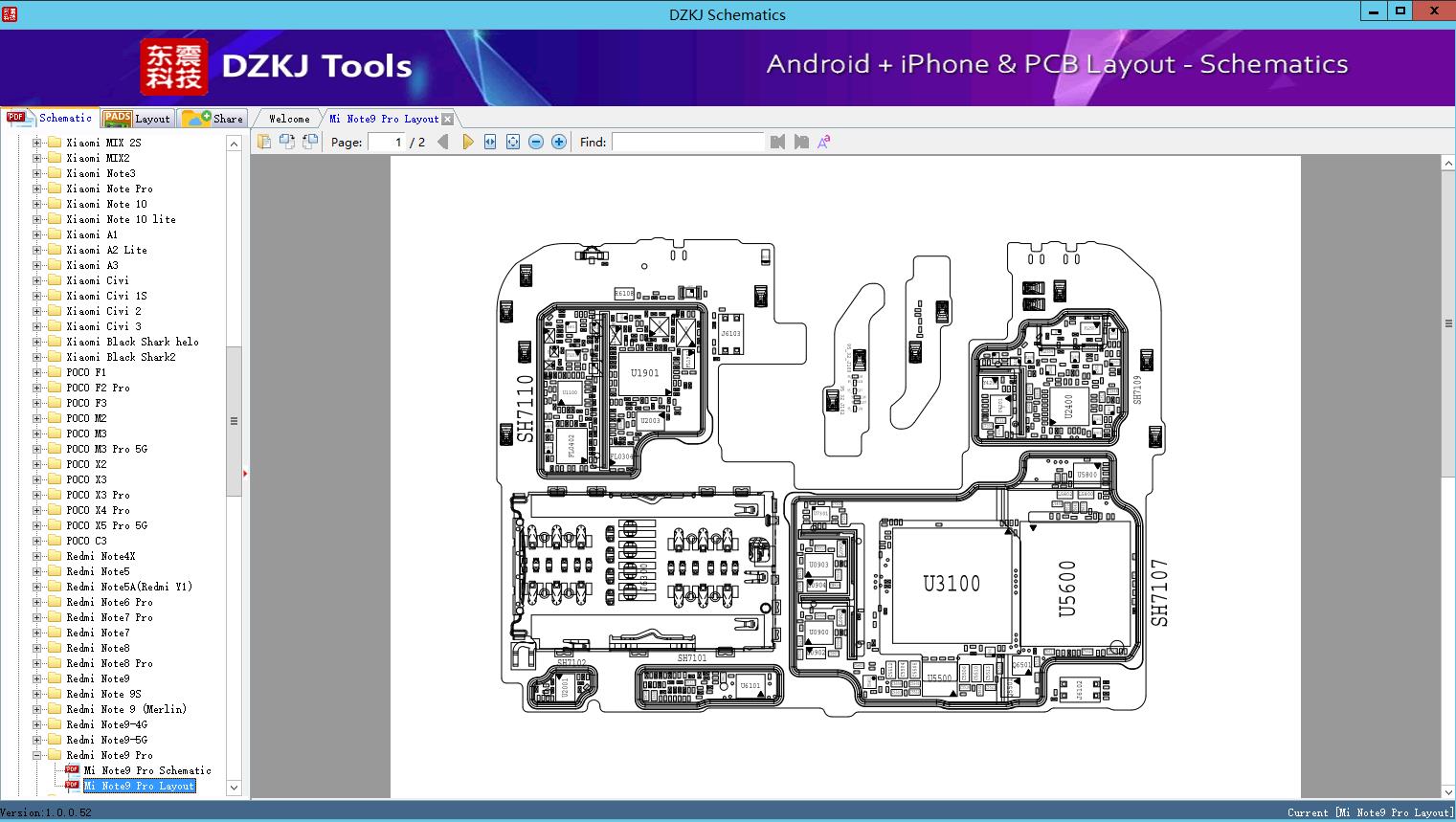Viewport: 1456px width, 822px height.
Task: Open the Share tab
Action: click(213, 119)
